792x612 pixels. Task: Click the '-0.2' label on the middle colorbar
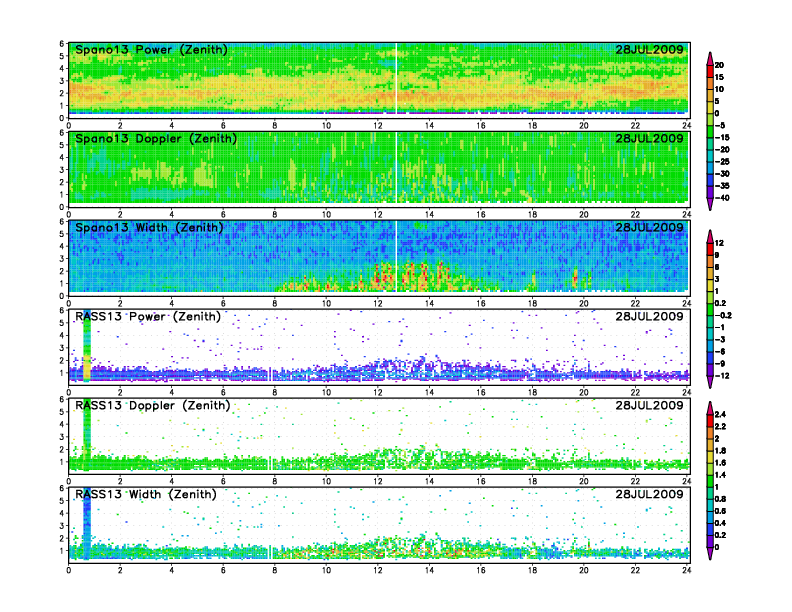pyautogui.click(x=723, y=316)
